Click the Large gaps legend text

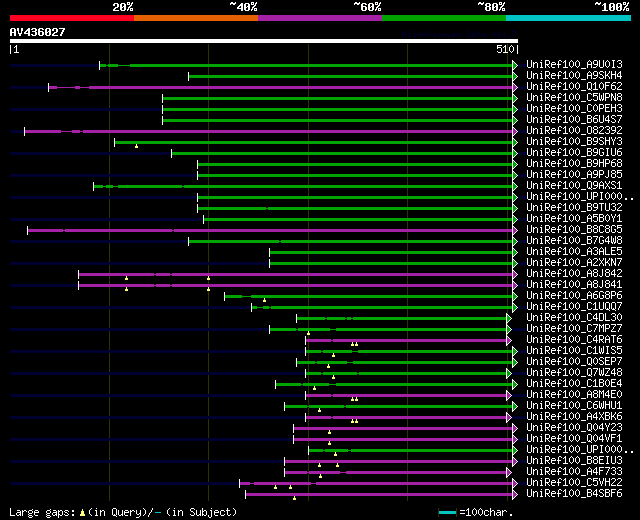tap(123, 512)
